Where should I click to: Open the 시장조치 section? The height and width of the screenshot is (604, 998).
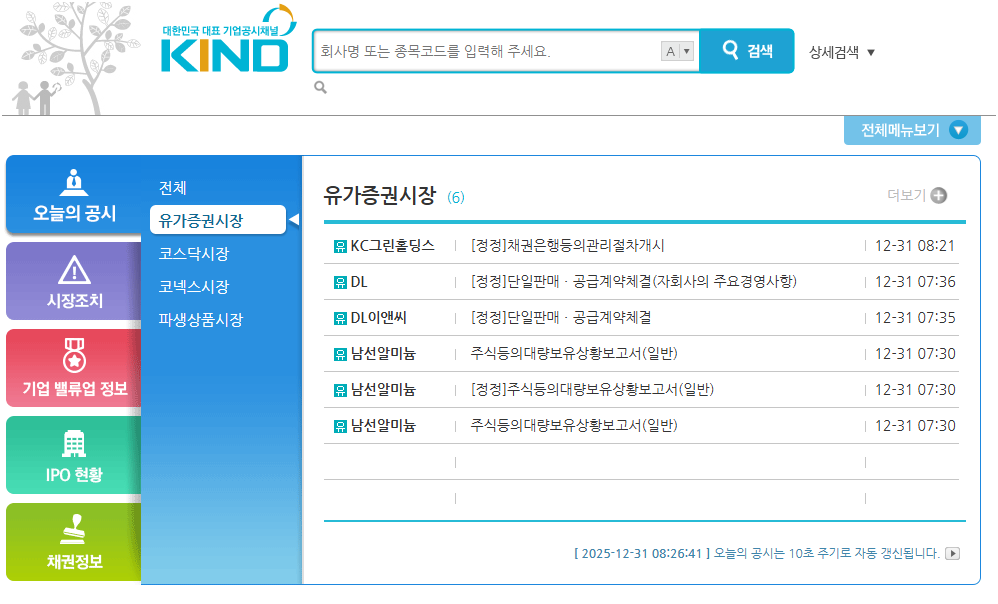click(74, 281)
